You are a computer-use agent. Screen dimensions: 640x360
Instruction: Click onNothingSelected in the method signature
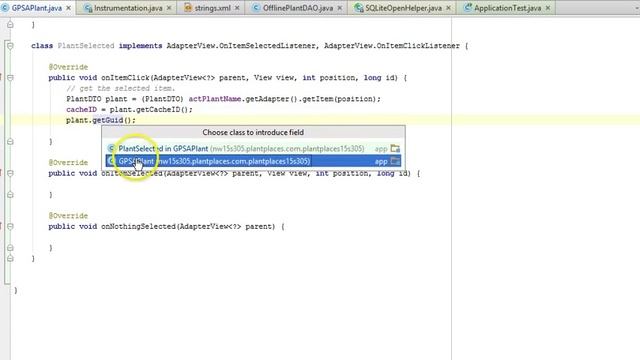tap(138, 226)
